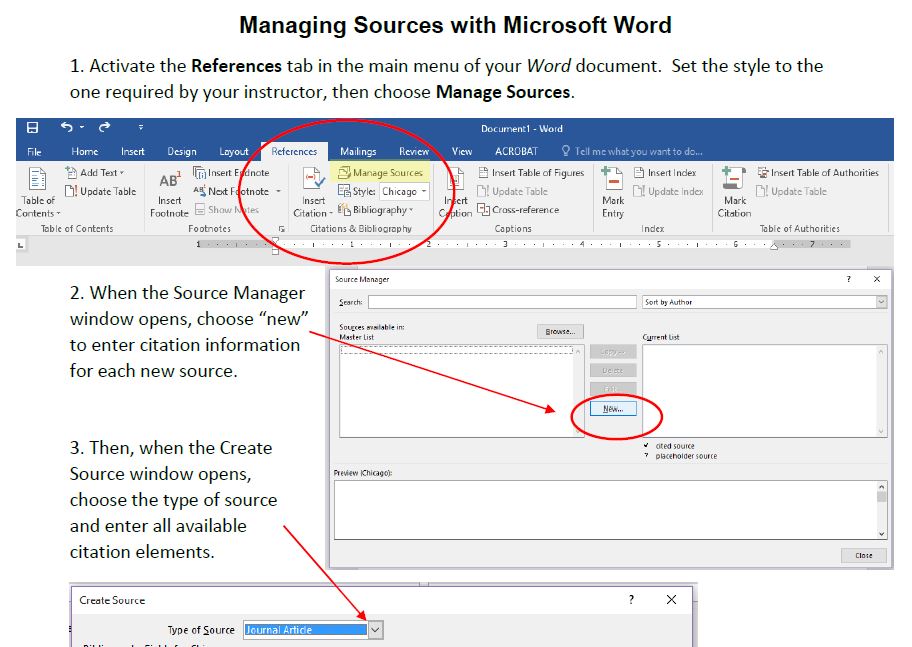Click Show Notes
The width and height of the screenshot is (912, 647).
tap(227, 209)
